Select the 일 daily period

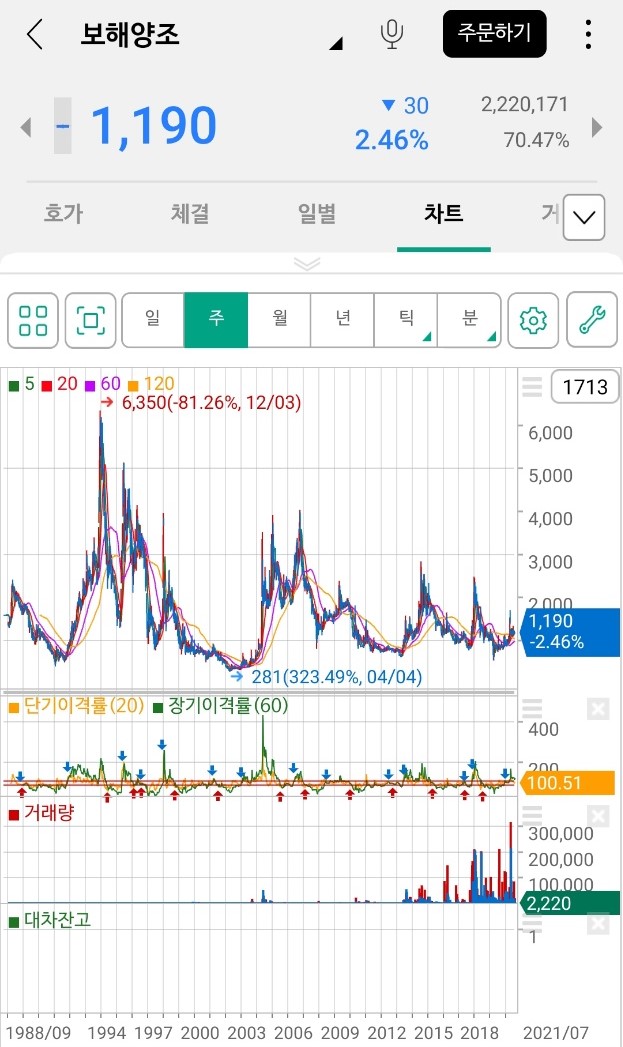point(153,320)
